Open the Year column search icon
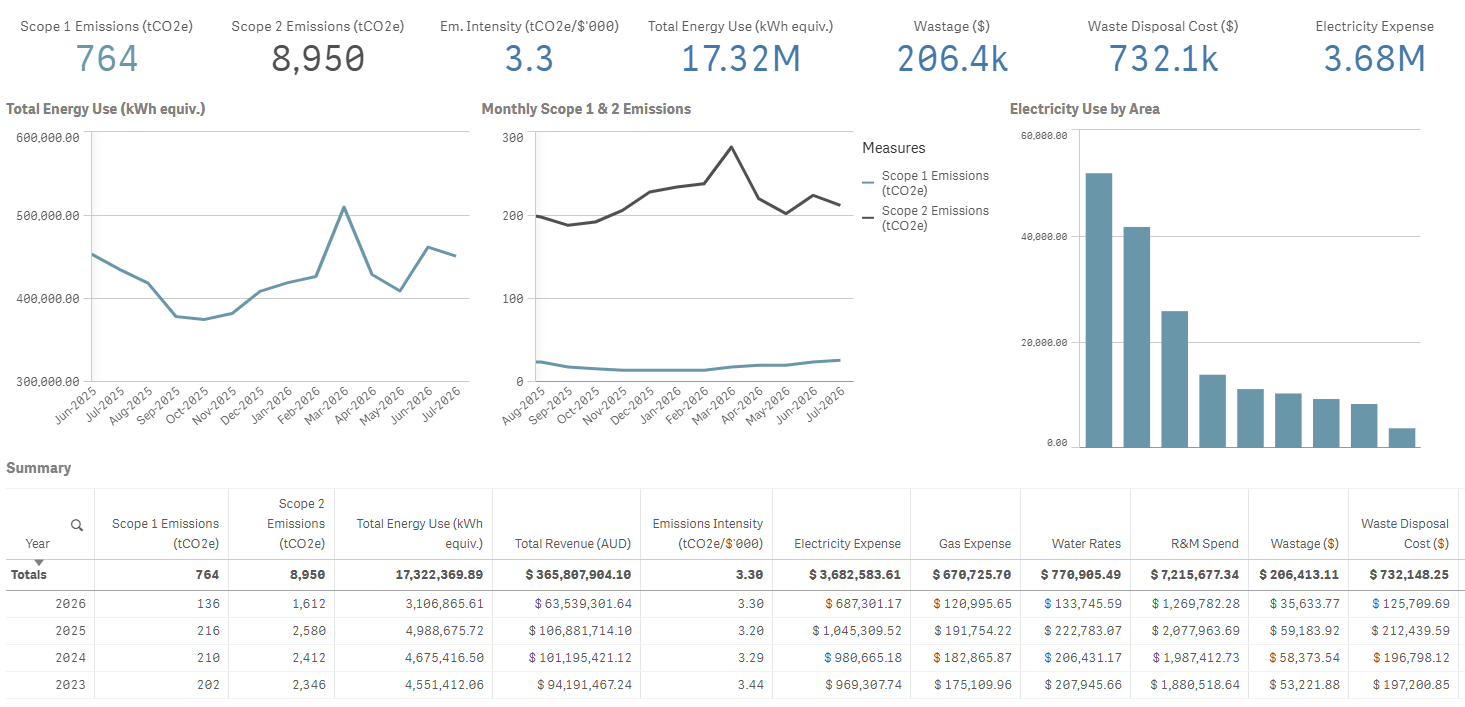1465x707 pixels. pos(77,525)
